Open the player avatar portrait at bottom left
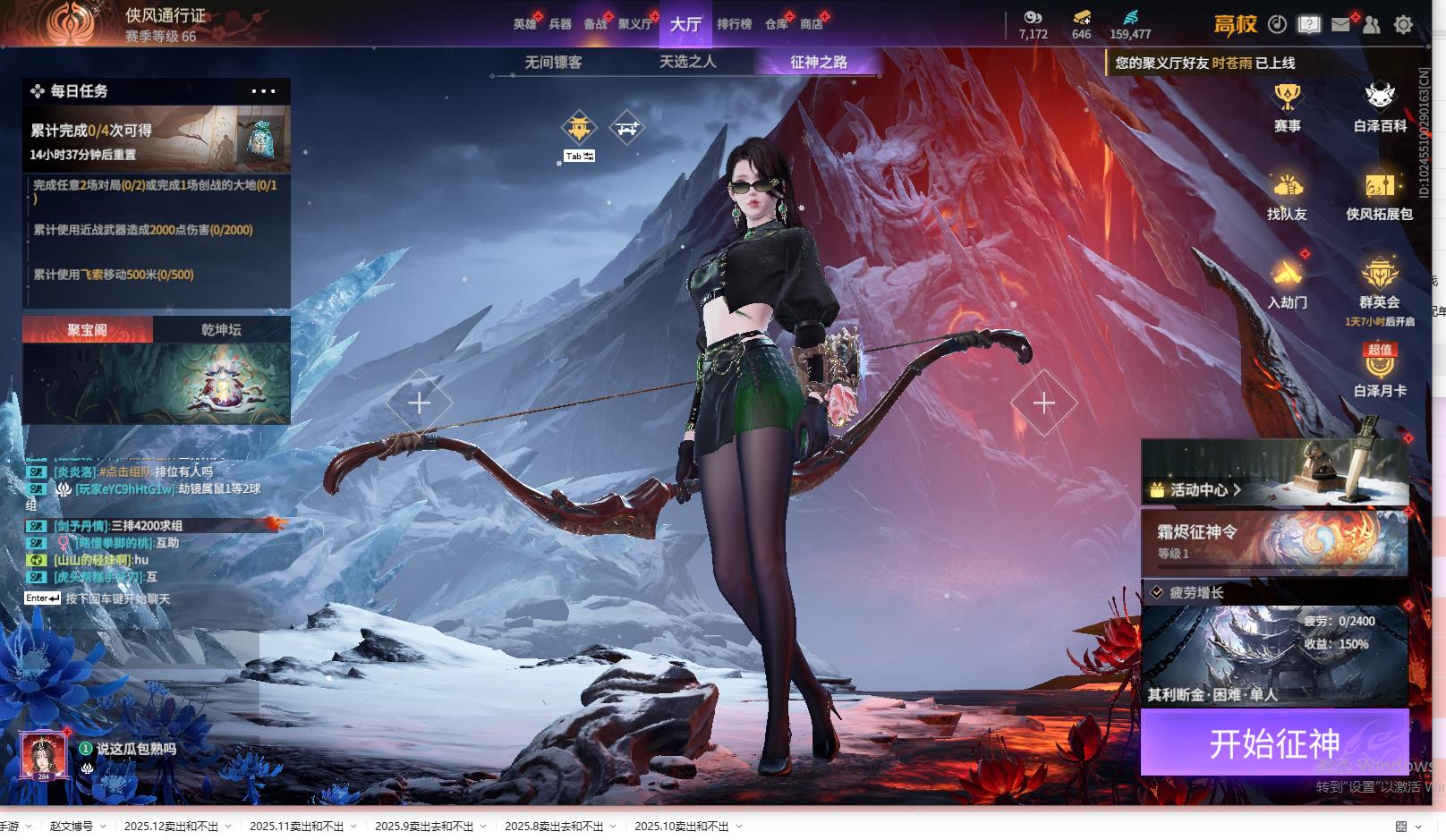The height and width of the screenshot is (840, 1446). [43, 756]
